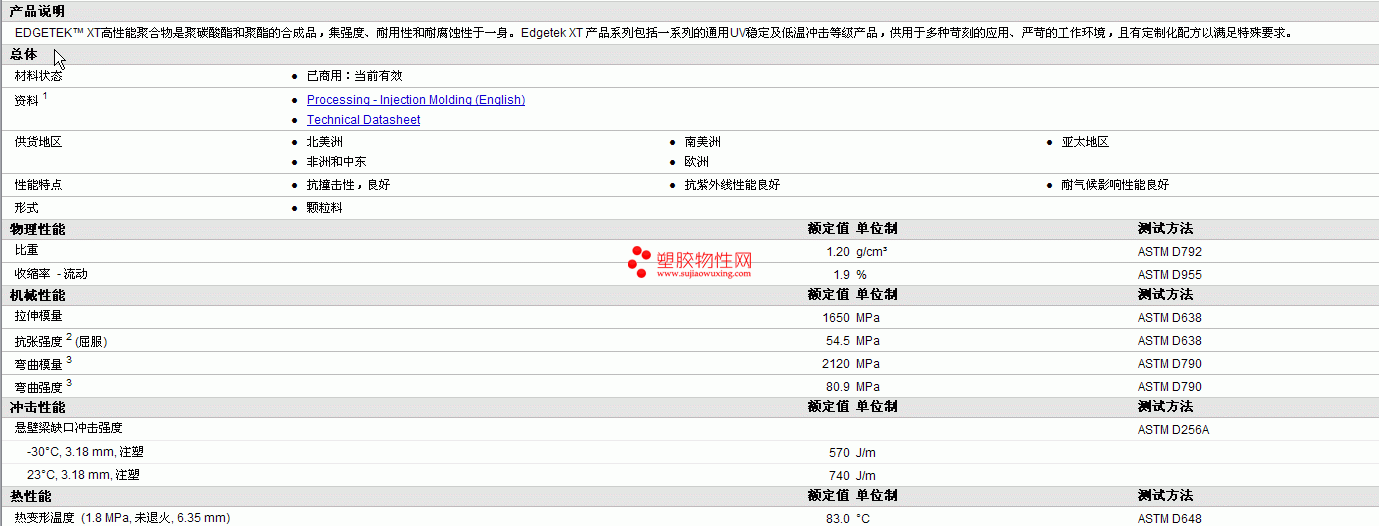This screenshot has height=526, width=1379.
Task: Click the 740 impact strength value
Action: (840, 476)
